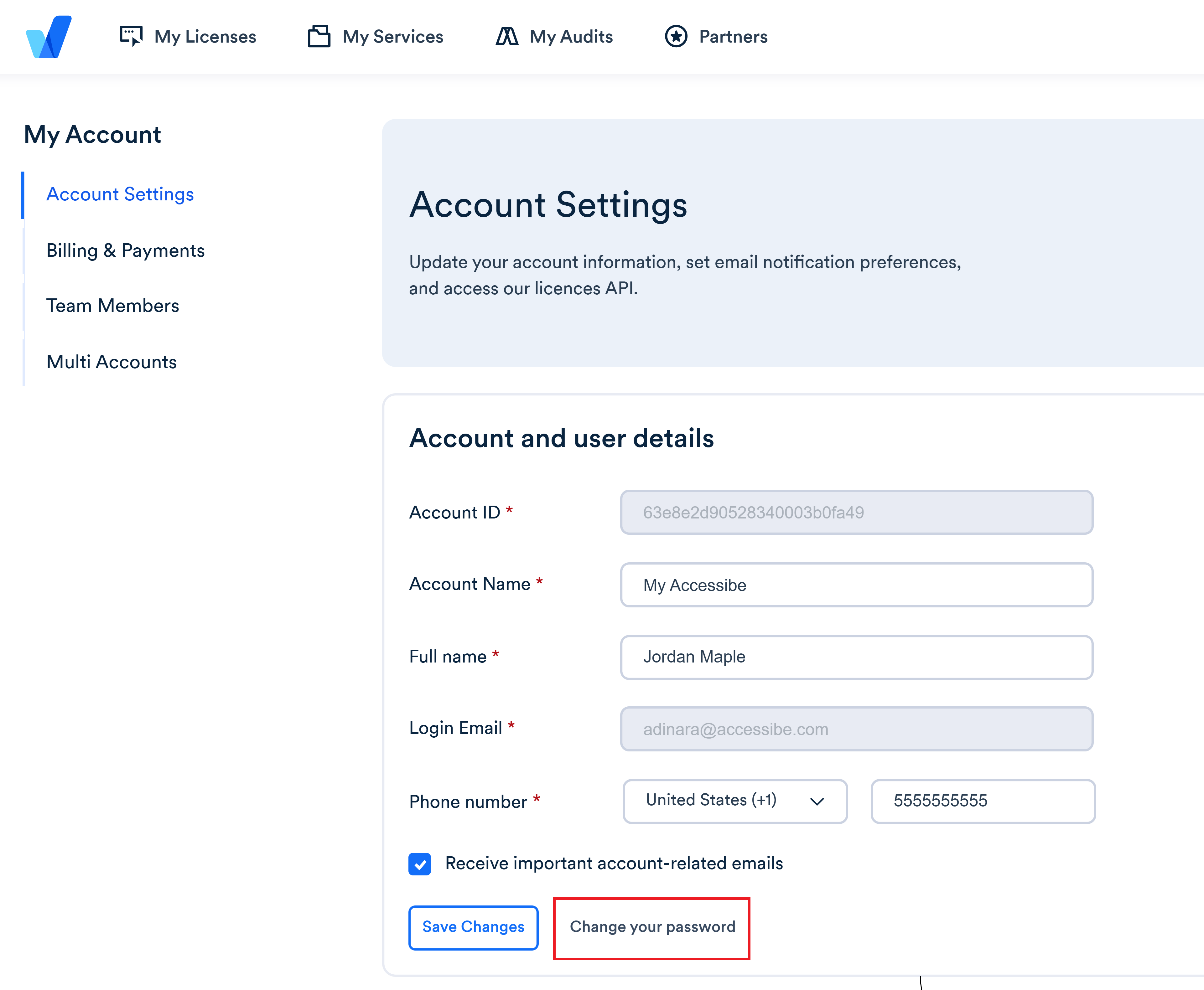Navigate to Partners page
Image resolution: width=1204 pixels, height=990 pixels.
click(733, 37)
